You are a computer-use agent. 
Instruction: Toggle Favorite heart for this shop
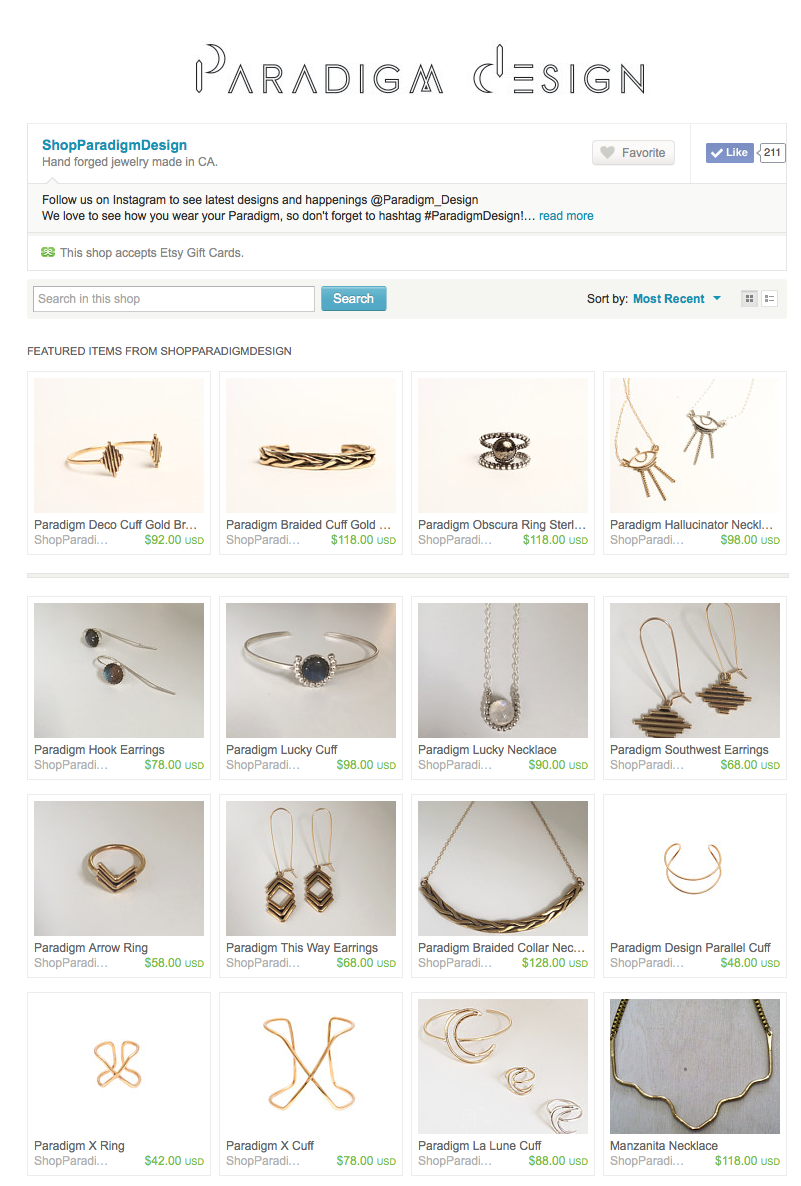point(633,153)
